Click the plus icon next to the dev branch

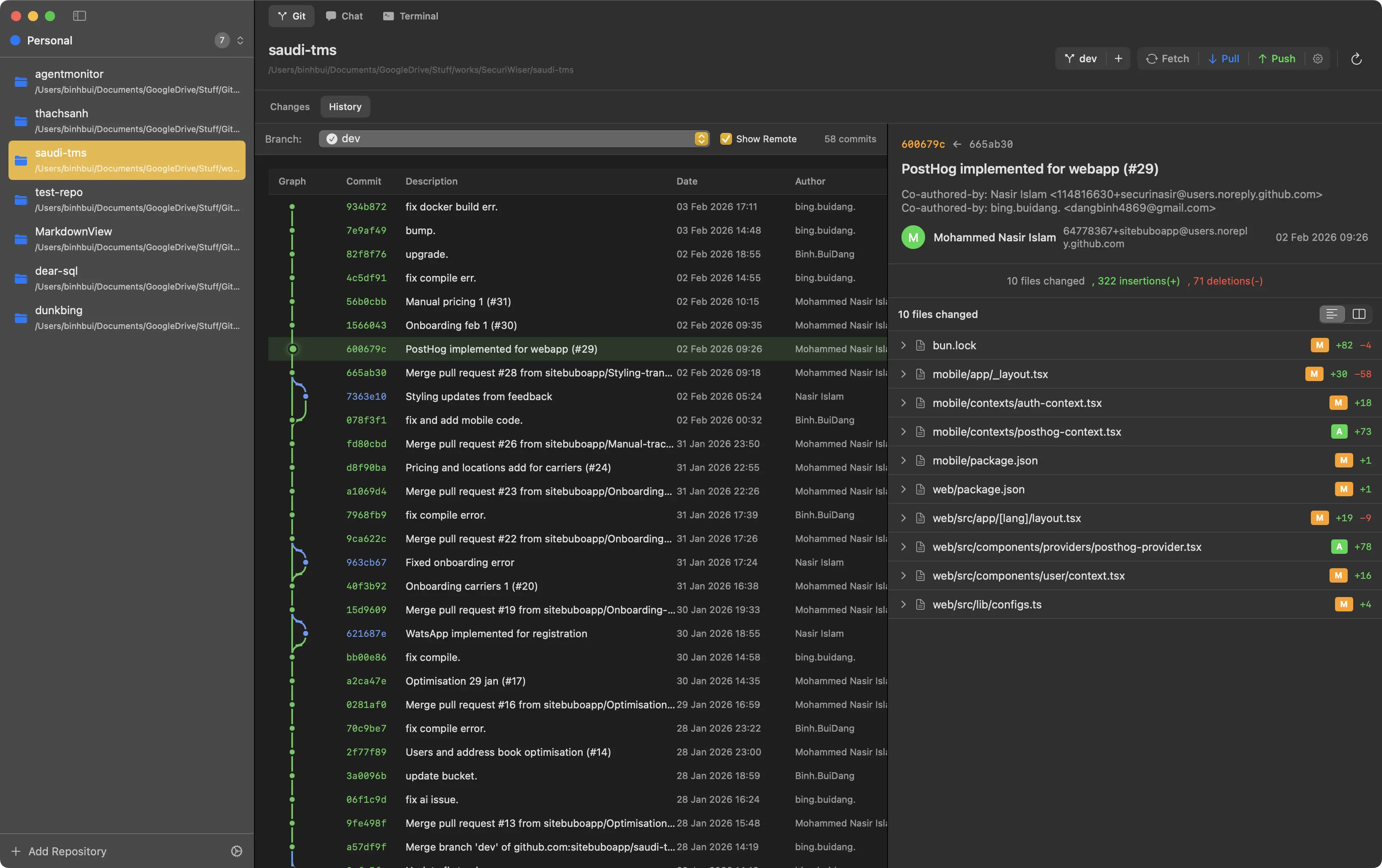coord(1118,58)
